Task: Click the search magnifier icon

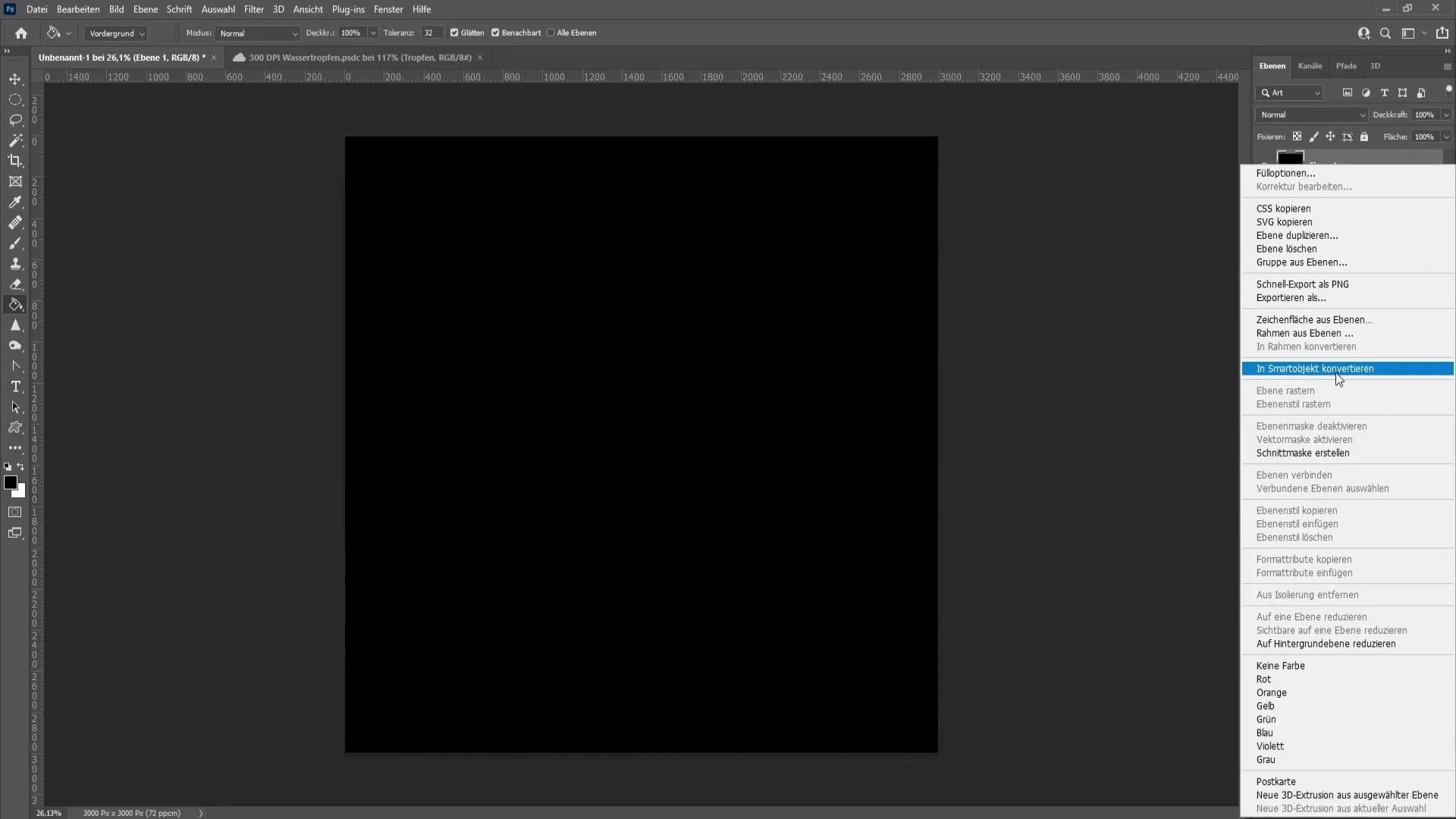Action: click(1385, 33)
